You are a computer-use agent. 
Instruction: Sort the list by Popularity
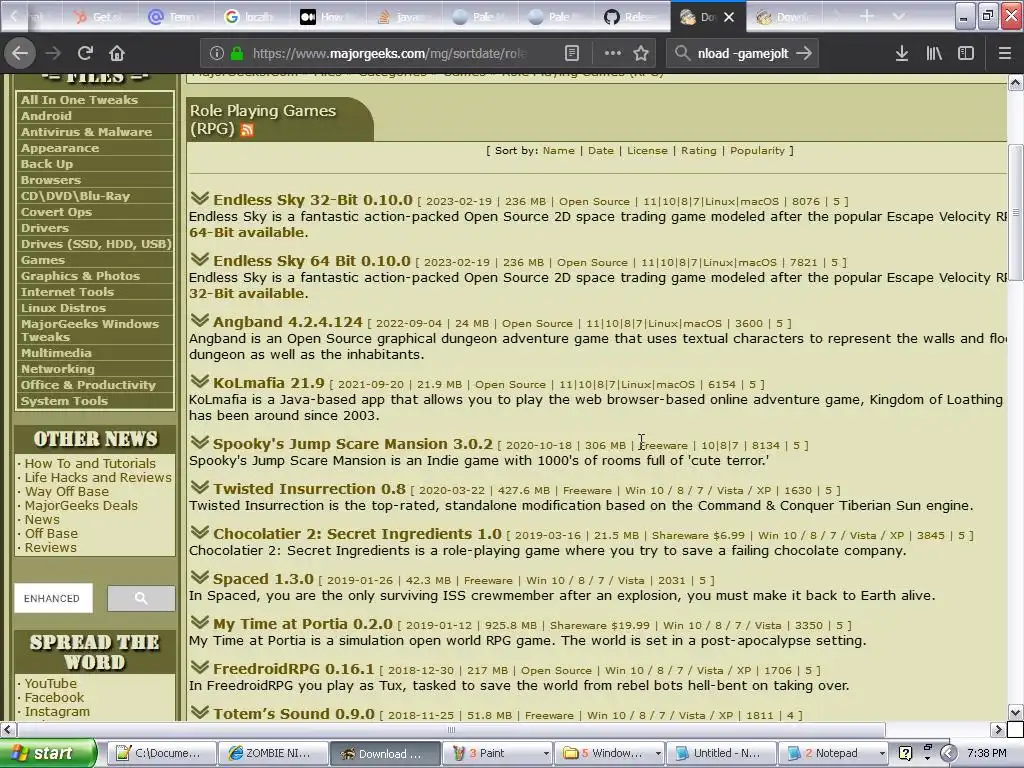(758, 150)
